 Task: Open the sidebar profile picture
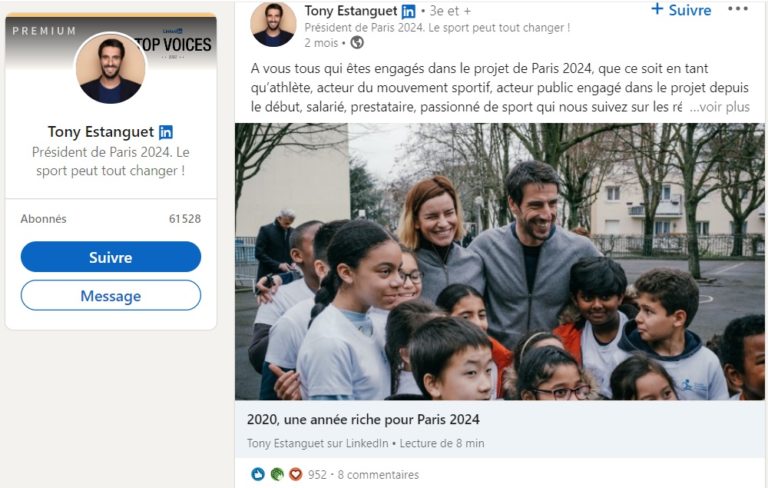pyautogui.click(x=110, y=68)
